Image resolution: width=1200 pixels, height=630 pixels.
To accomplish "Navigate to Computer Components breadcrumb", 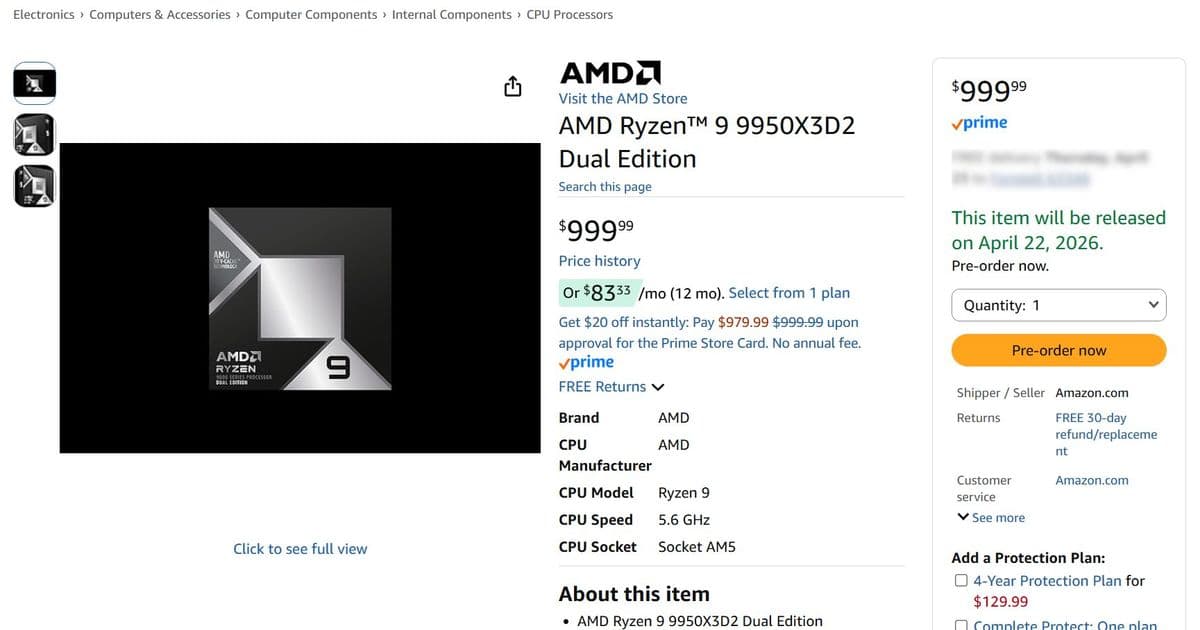I will (x=311, y=14).
